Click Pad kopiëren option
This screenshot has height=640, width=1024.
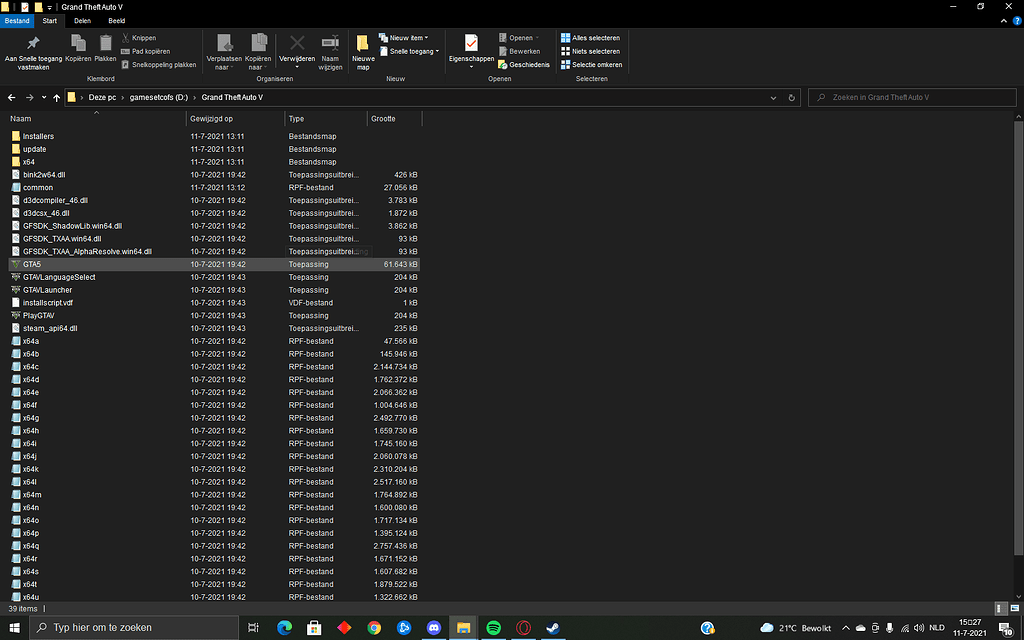[146, 51]
